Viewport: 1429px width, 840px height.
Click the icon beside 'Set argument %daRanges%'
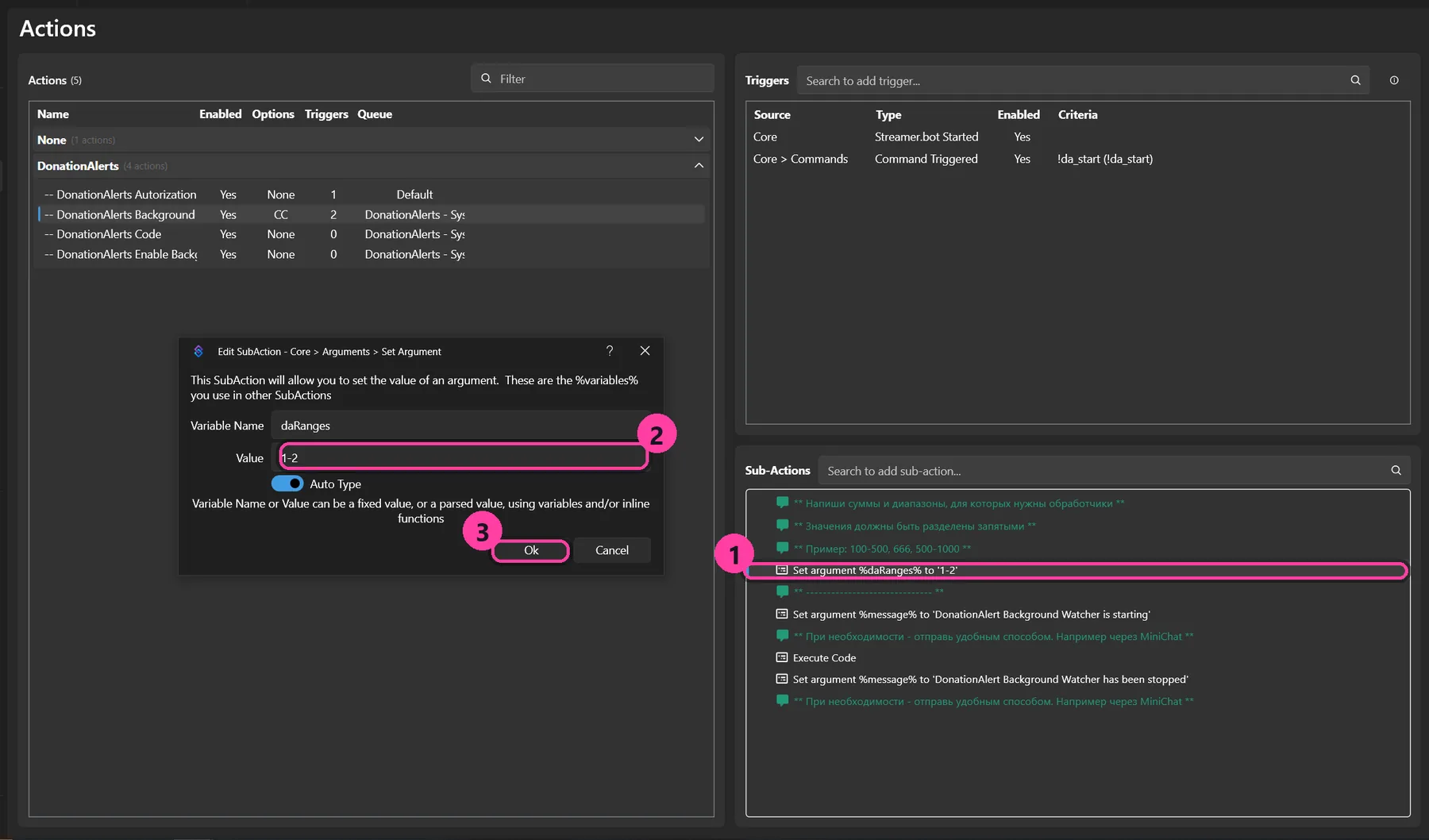click(x=782, y=570)
